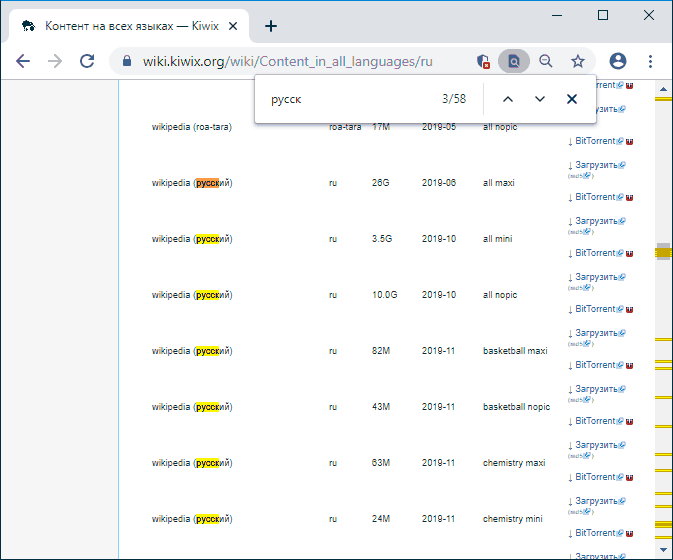Click Загрузить for the basketball maxi row

597,333
